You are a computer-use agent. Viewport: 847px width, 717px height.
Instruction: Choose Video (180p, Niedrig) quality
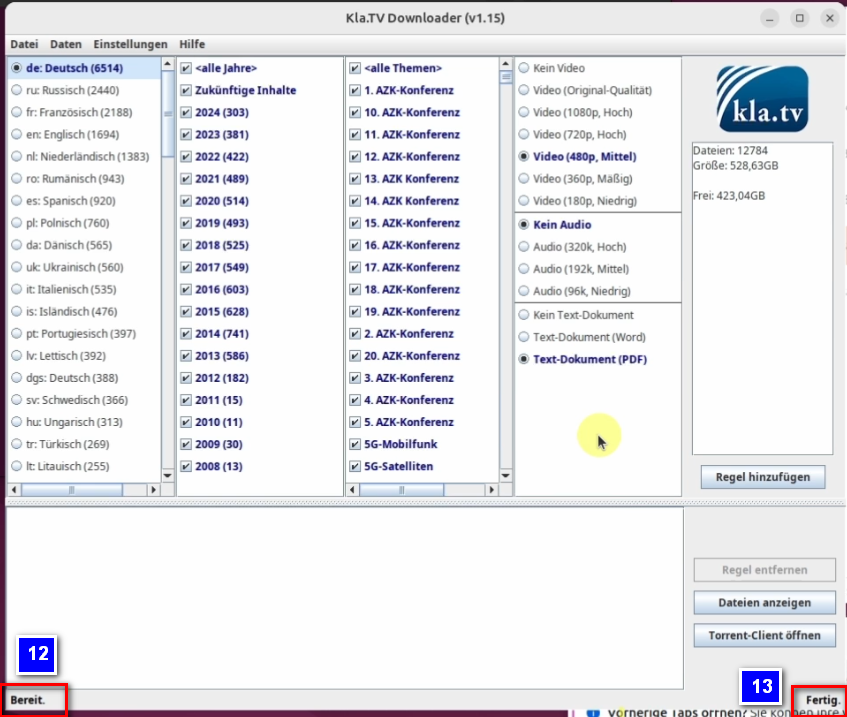(577, 201)
